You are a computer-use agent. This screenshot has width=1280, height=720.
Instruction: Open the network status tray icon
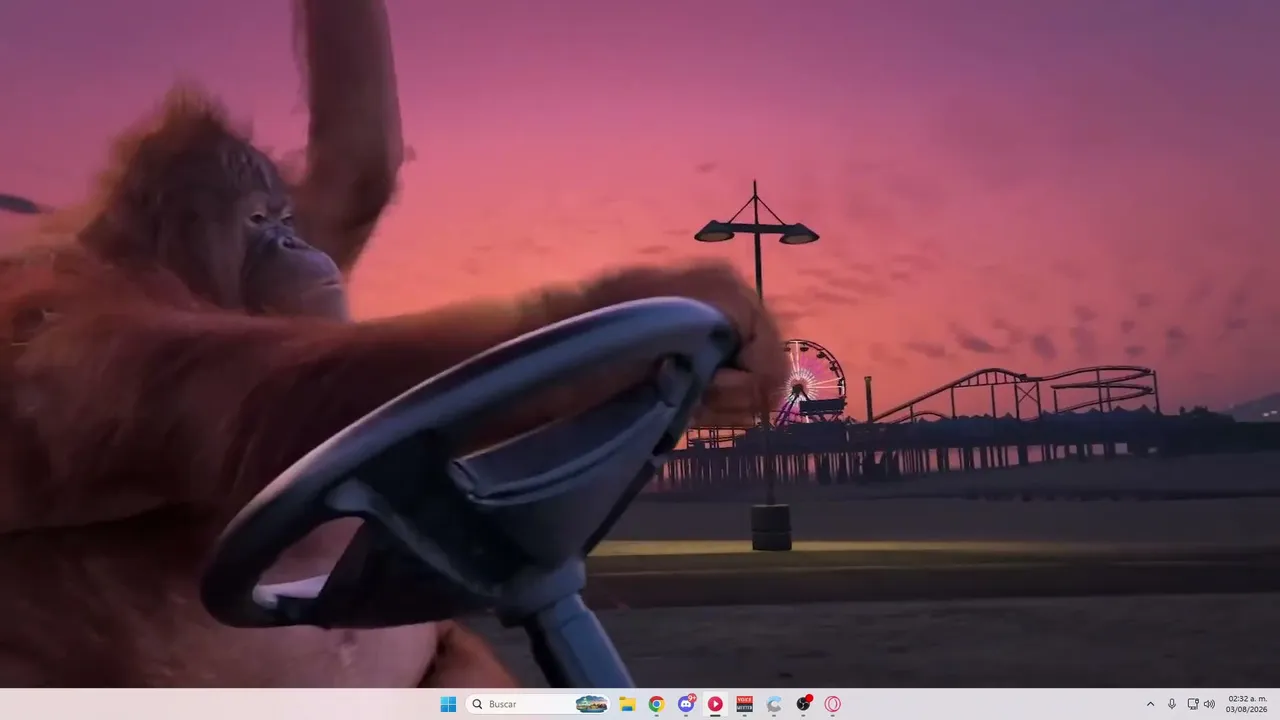point(1193,704)
